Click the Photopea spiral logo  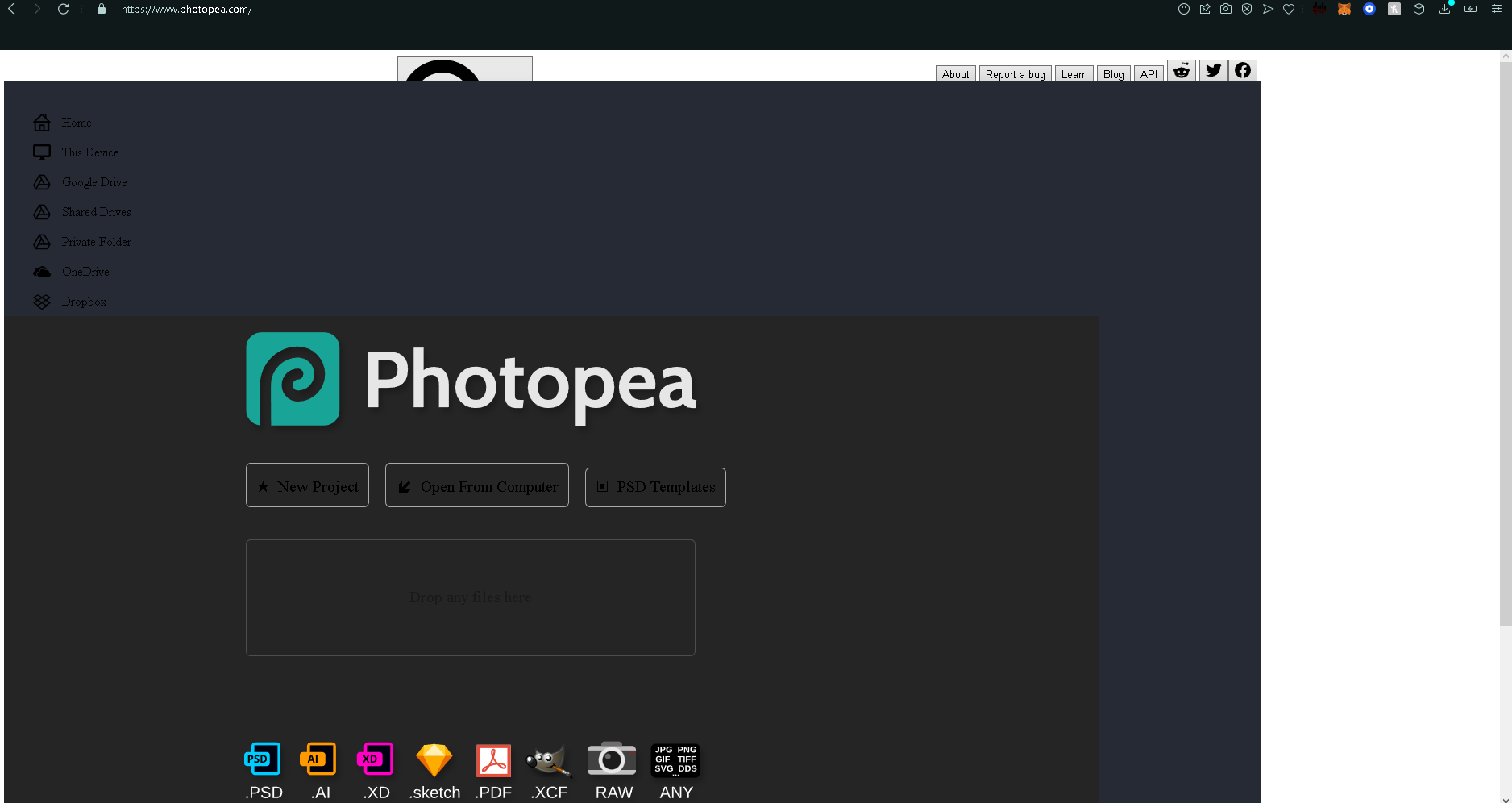click(293, 379)
